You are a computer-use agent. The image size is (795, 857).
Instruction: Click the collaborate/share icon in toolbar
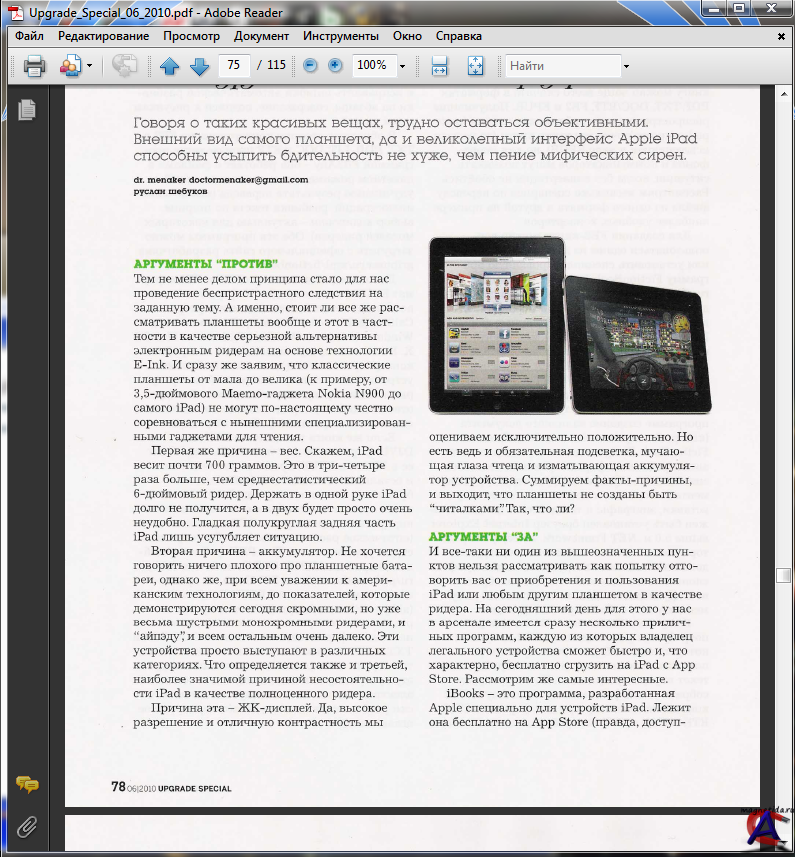tap(70, 66)
